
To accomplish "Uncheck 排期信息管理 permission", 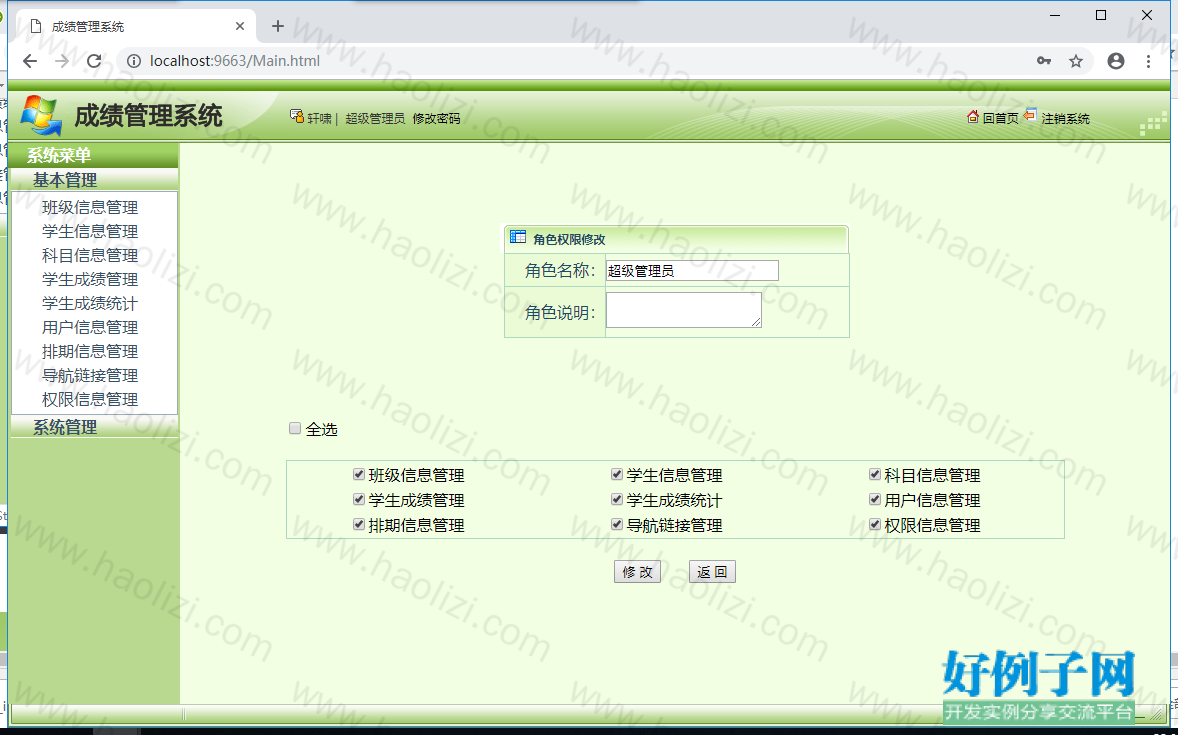I will coord(359,524).
